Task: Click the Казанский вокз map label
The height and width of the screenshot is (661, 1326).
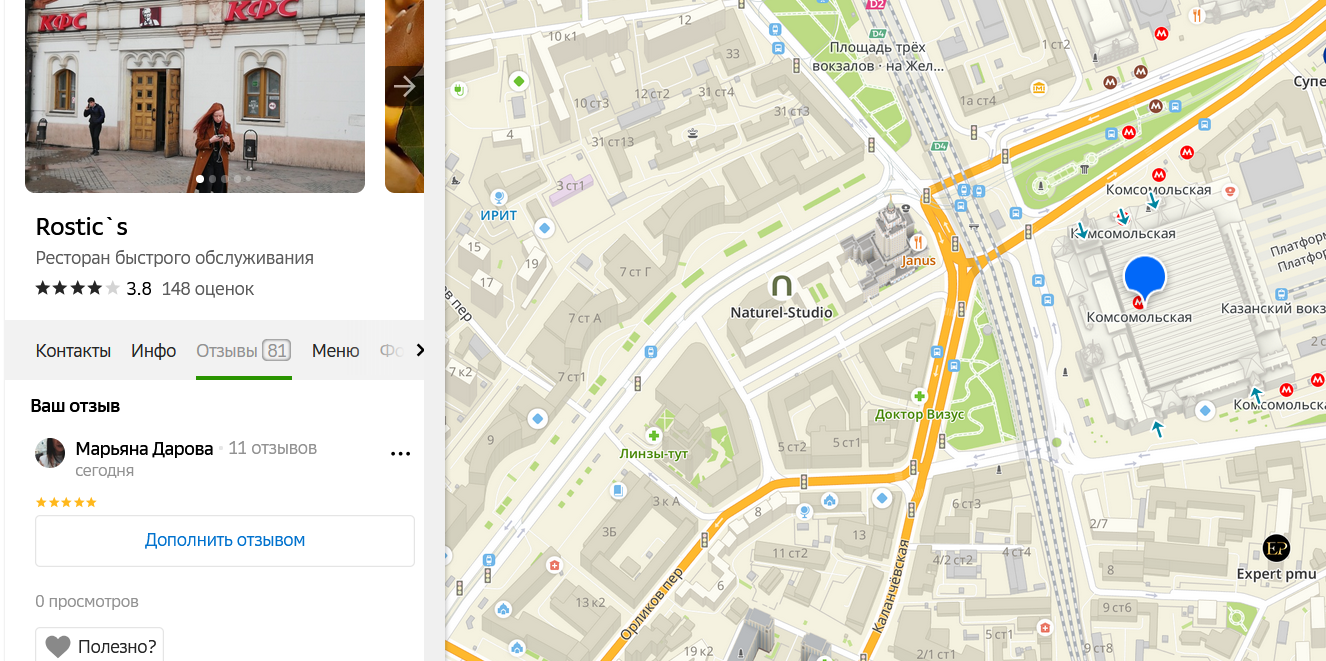Action: point(1274,309)
